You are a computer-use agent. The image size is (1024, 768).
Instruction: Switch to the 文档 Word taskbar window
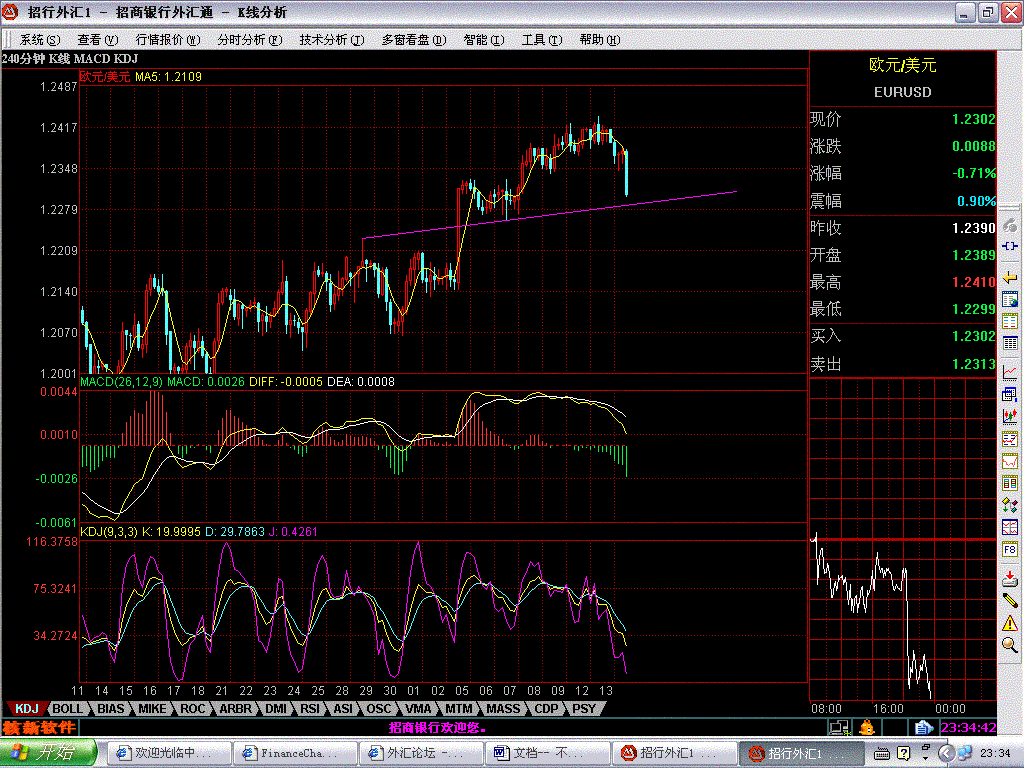coord(547,753)
